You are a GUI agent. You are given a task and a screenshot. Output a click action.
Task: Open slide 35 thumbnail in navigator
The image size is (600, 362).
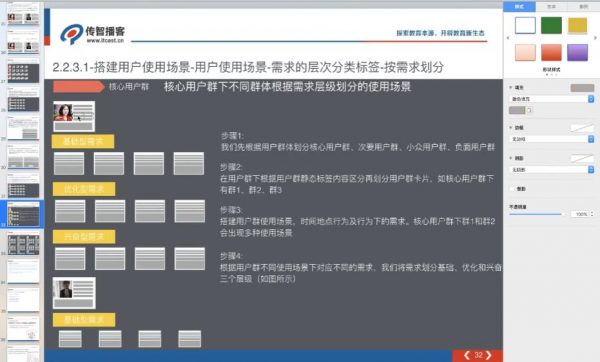[x=23, y=301]
